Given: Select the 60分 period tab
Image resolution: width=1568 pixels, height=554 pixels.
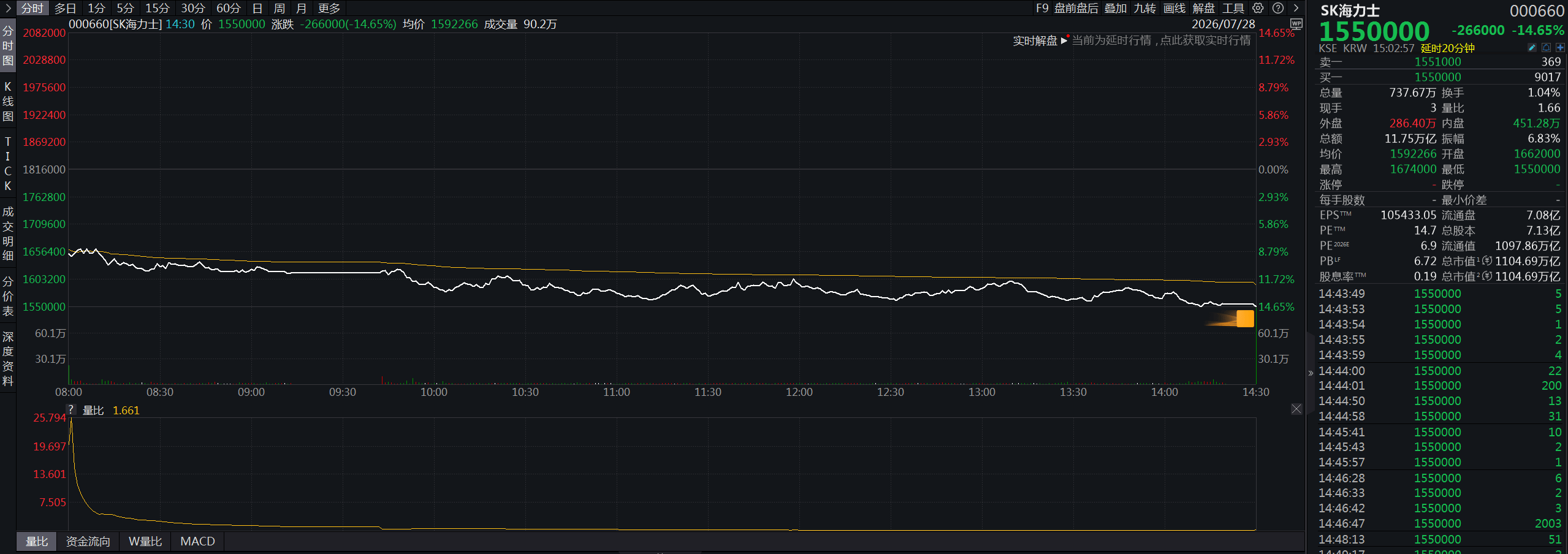Looking at the screenshot, I should [x=228, y=8].
